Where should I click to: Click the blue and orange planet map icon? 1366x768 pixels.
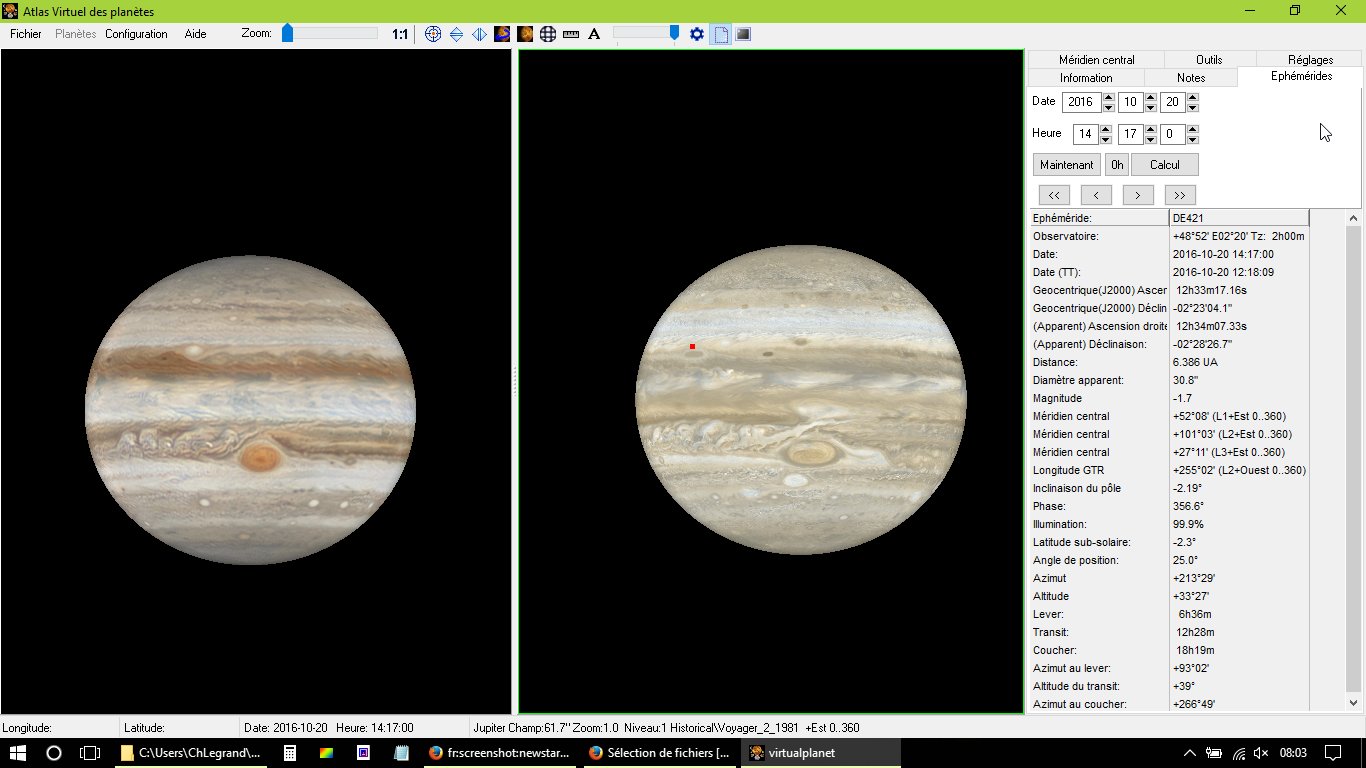(x=502, y=34)
